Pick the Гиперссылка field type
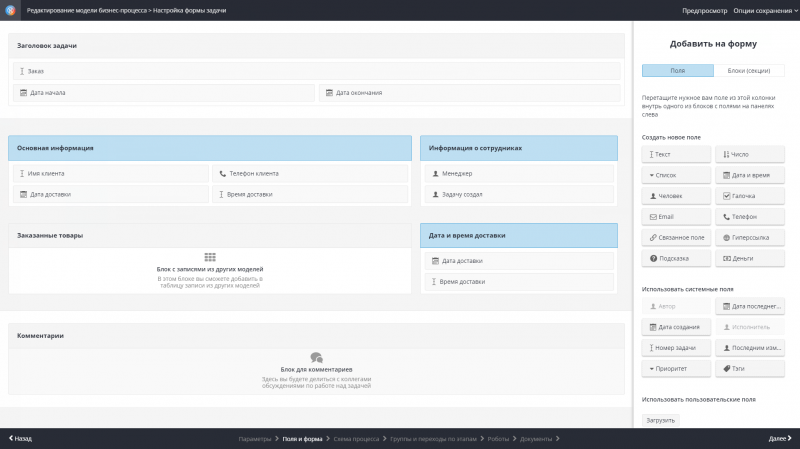Image resolution: width=800 pixels, height=449 pixels. coord(750,238)
